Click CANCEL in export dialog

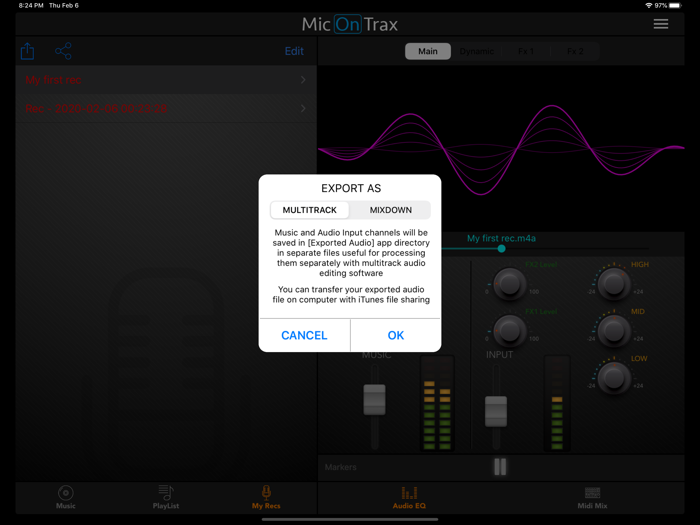(304, 335)
